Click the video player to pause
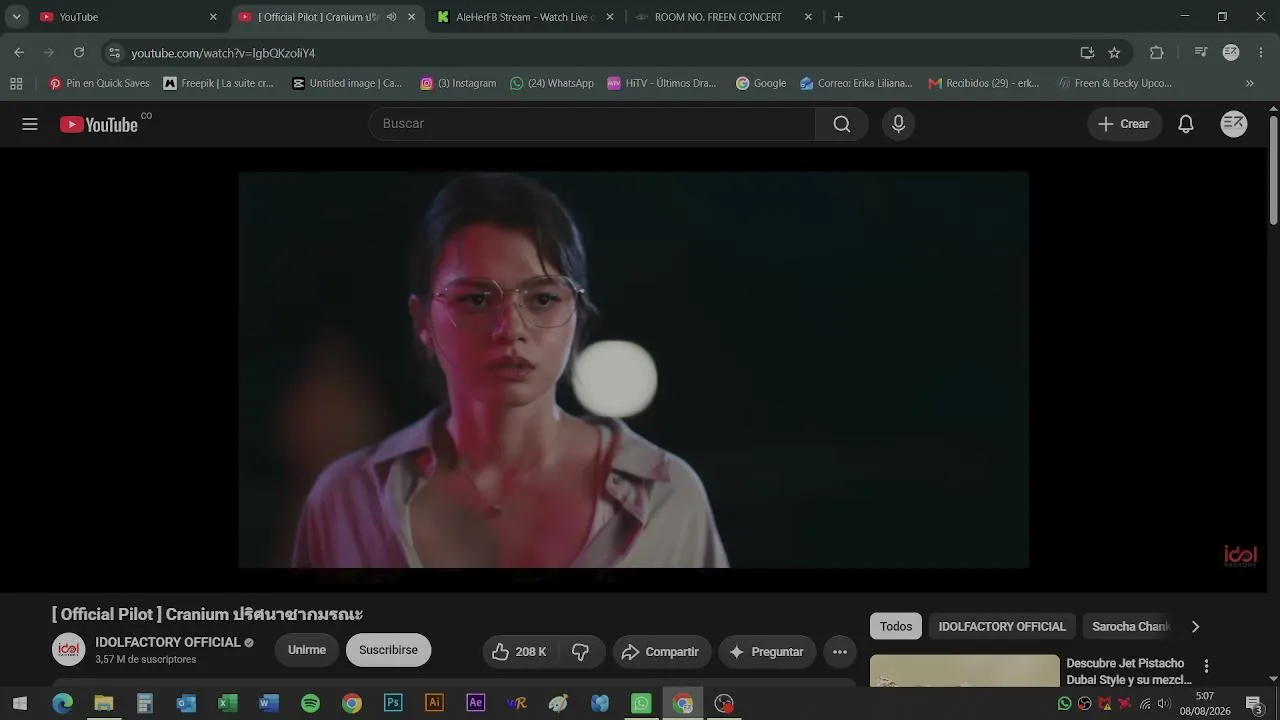1280x720 pixels. pos(633,369)
